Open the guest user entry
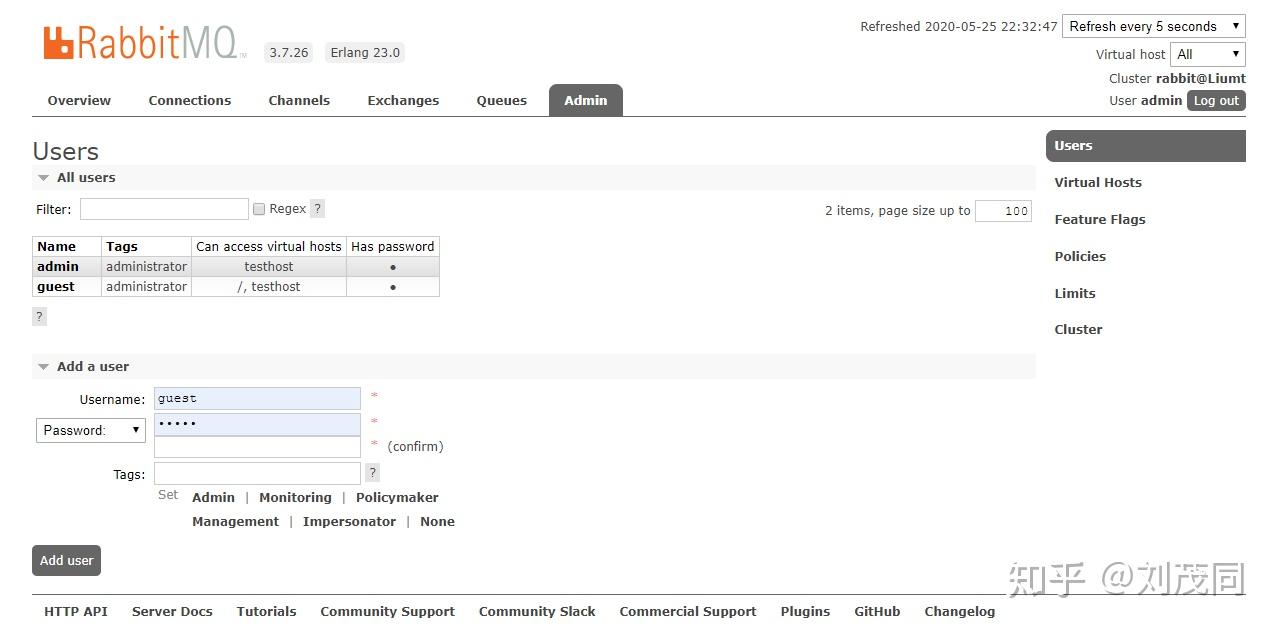 (x=56, y=286)
